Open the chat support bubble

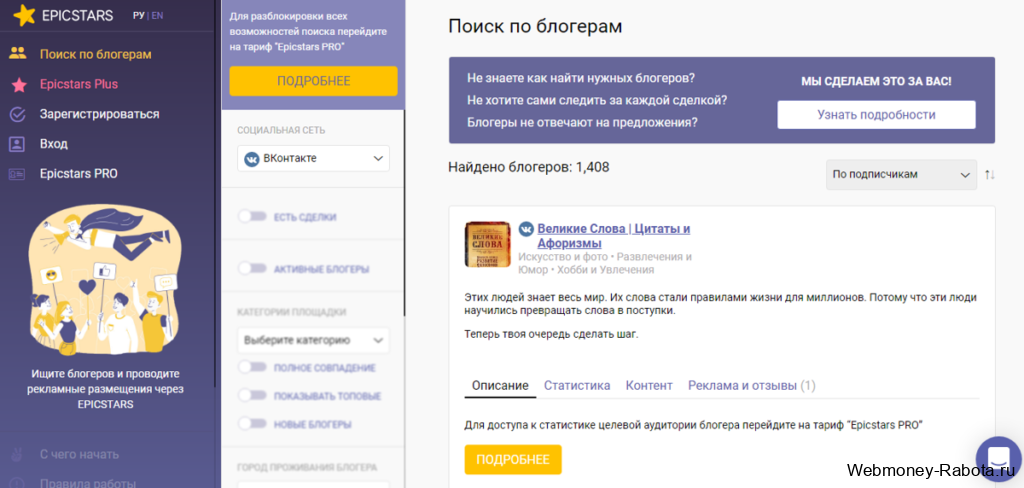click(x=999, y=459)
